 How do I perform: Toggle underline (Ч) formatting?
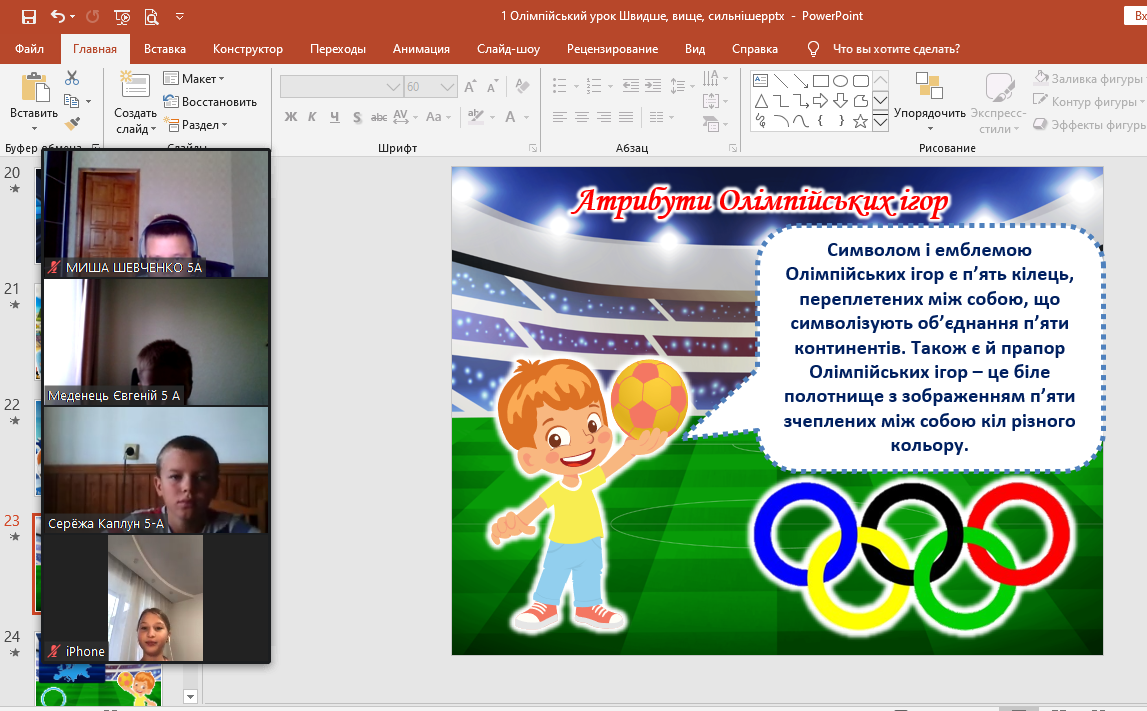click(334, 117)
